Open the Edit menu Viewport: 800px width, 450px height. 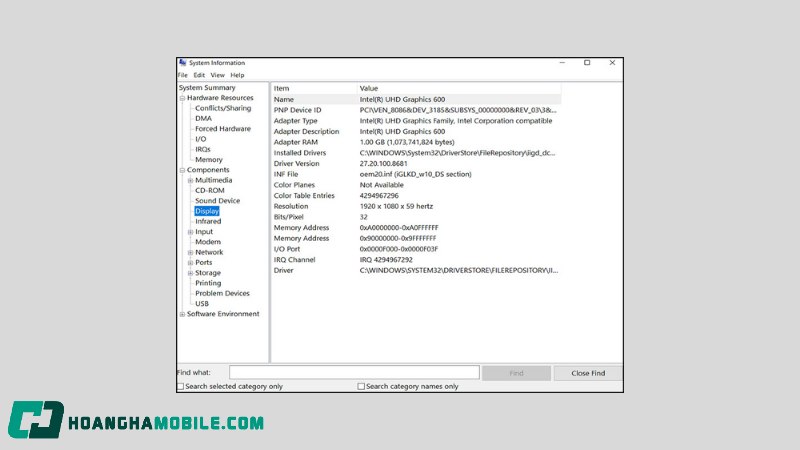199,75
